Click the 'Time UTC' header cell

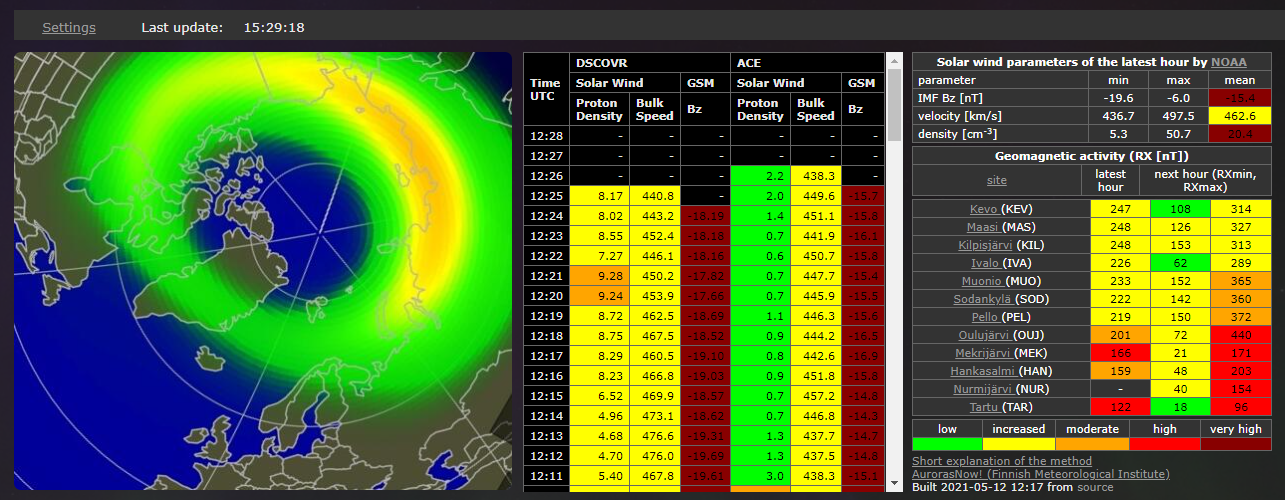[x=546, y=89]
